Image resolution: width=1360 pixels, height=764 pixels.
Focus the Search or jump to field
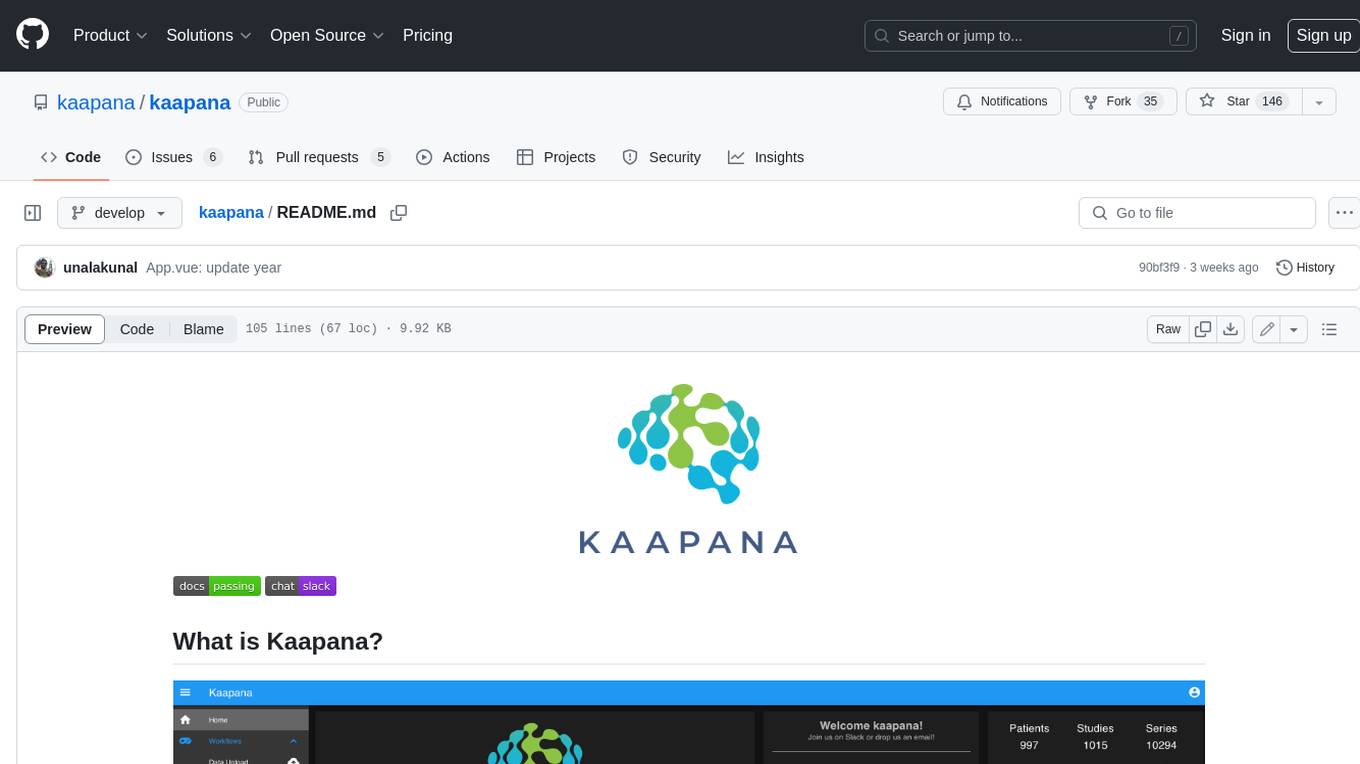point(1032,36)
